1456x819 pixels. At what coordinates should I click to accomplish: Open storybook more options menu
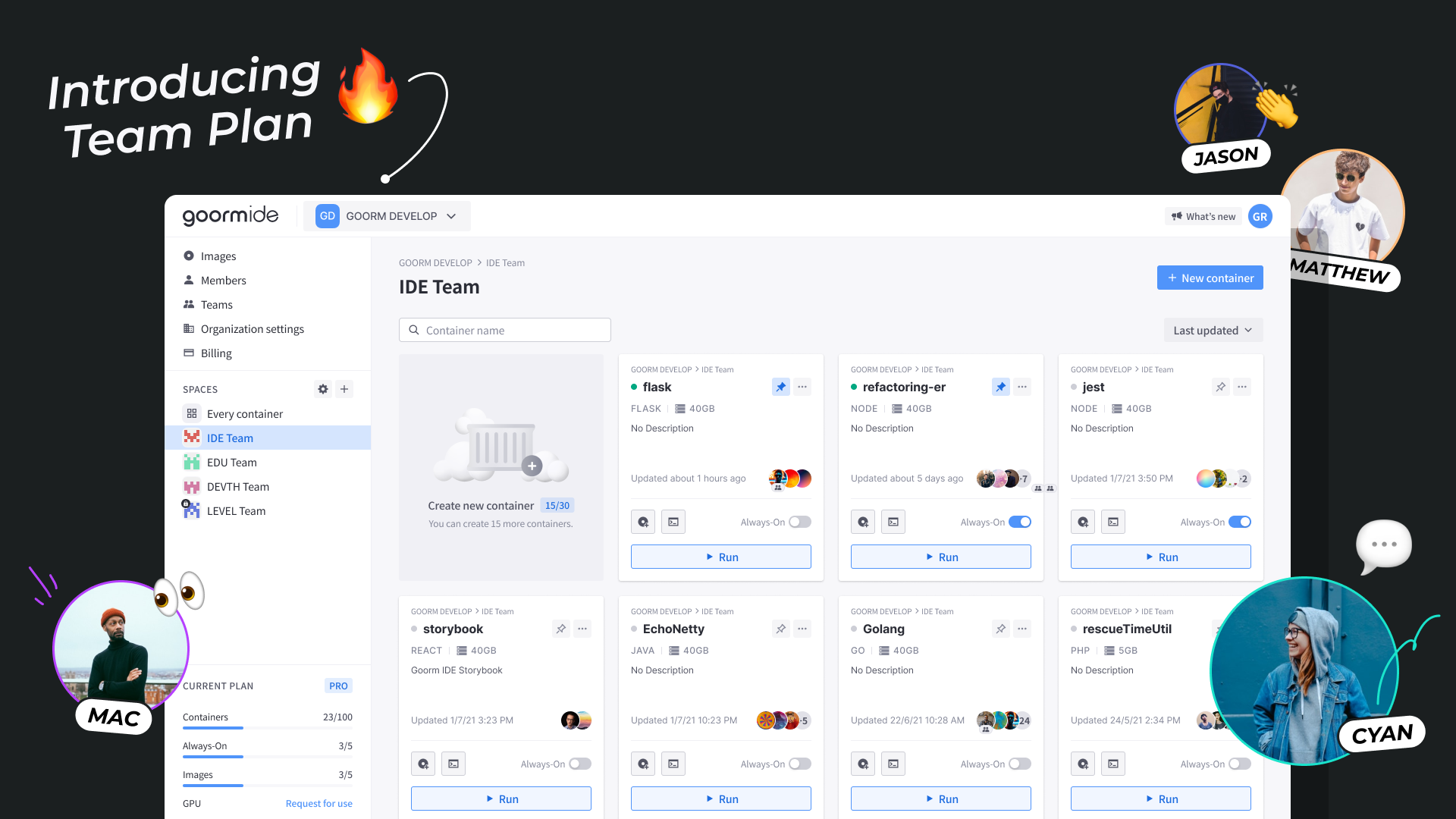pyautogui.click(x=582, y=629)
